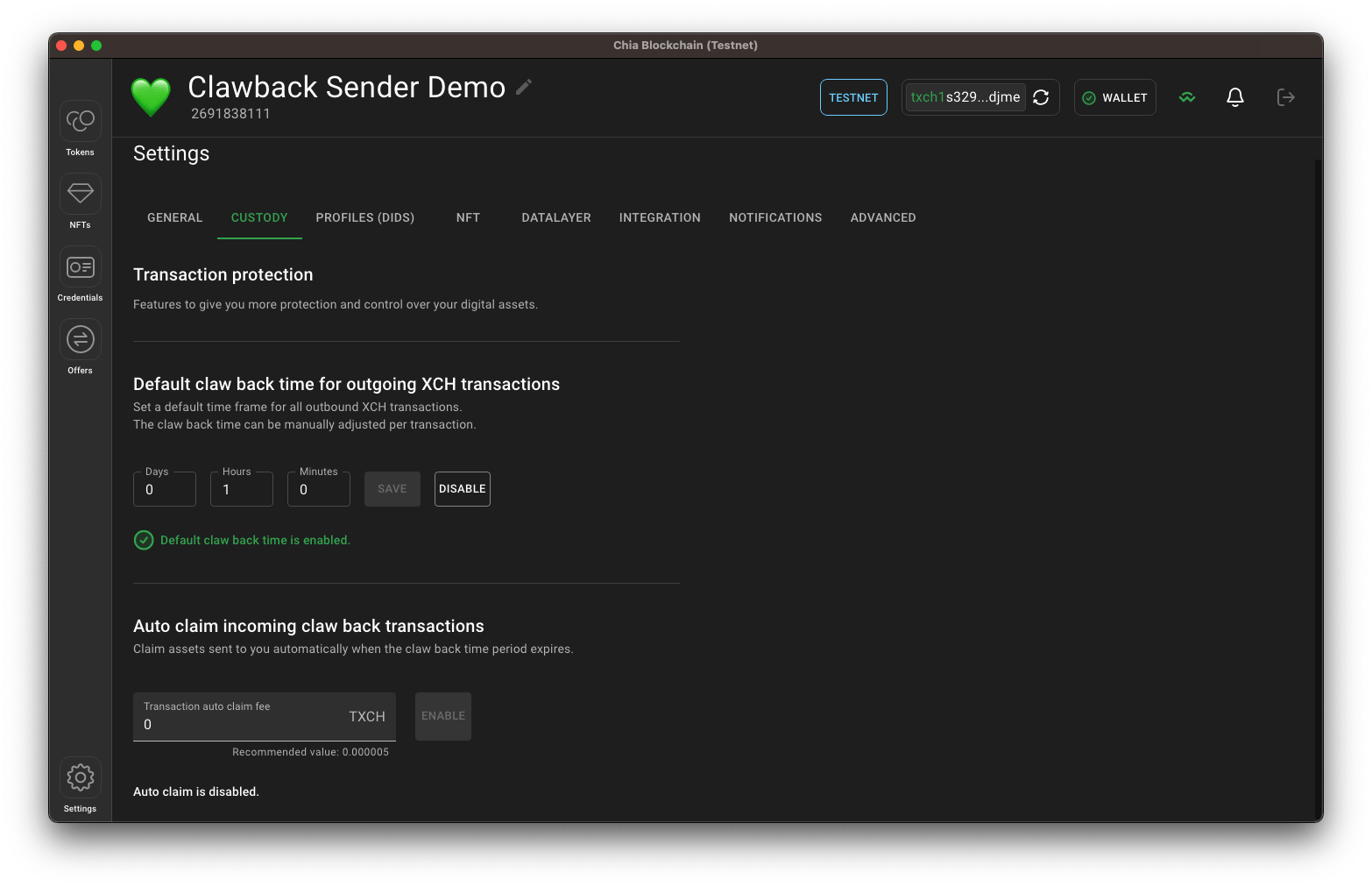Screen dimensions: 1372x887
Task: Click the green connection status icon
Action: tap(1187, 97)
